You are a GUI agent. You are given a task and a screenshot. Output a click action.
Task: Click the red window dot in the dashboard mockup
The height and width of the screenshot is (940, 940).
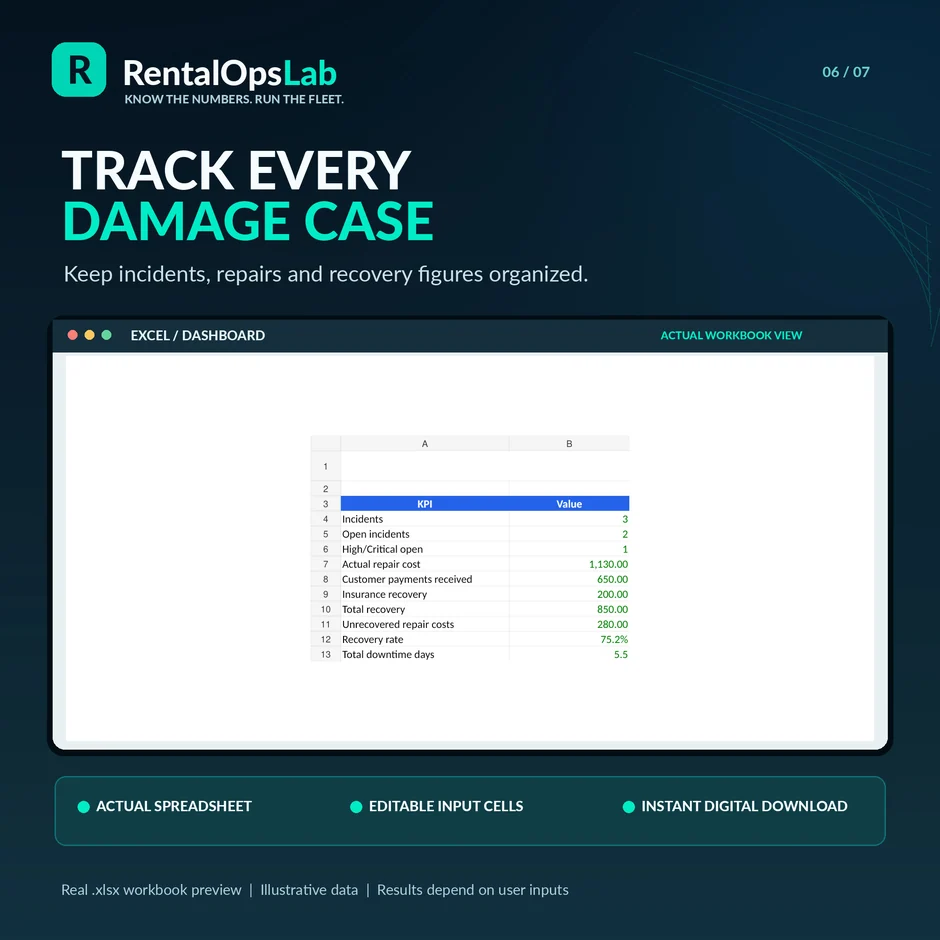tap(73, 335)
